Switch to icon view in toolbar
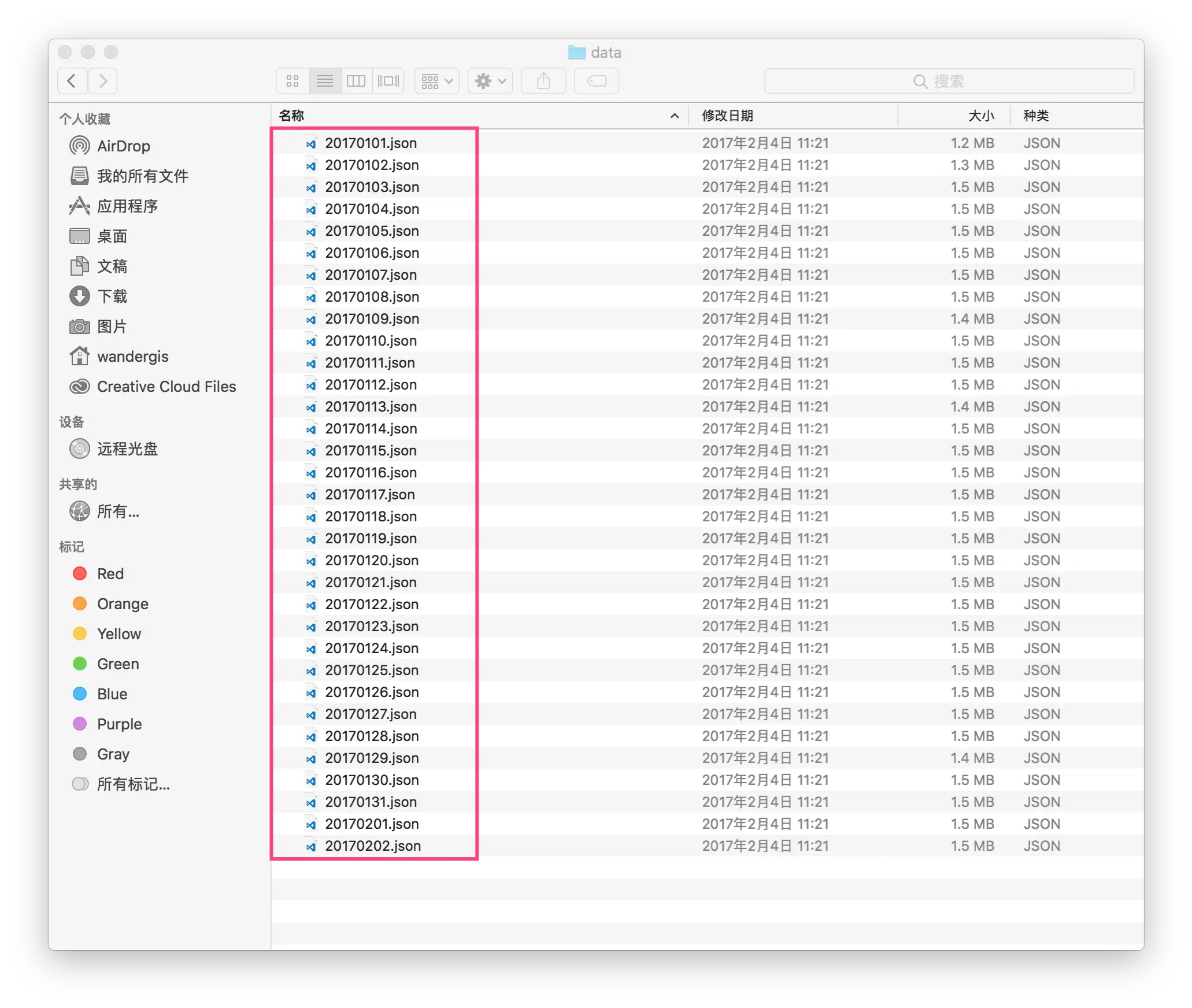Screen dimensions: 1192x1008 tap(293, 81)
